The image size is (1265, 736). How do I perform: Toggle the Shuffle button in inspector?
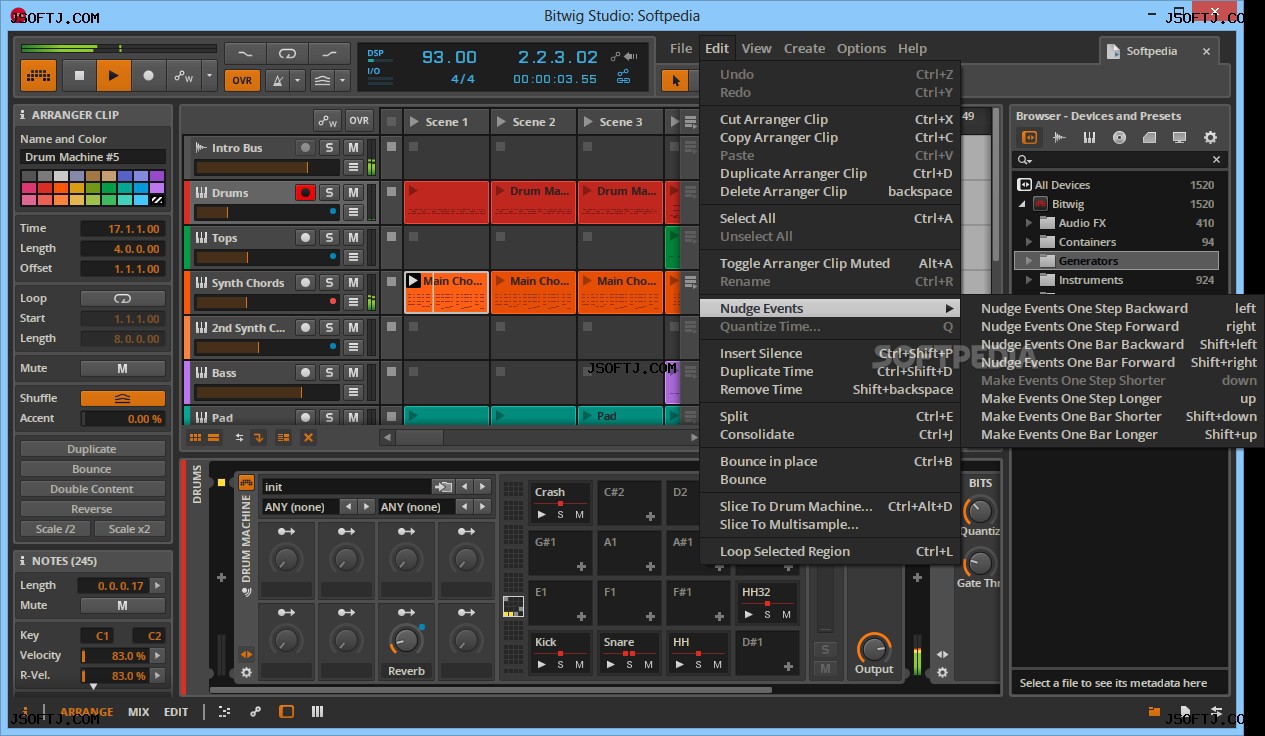122,398
